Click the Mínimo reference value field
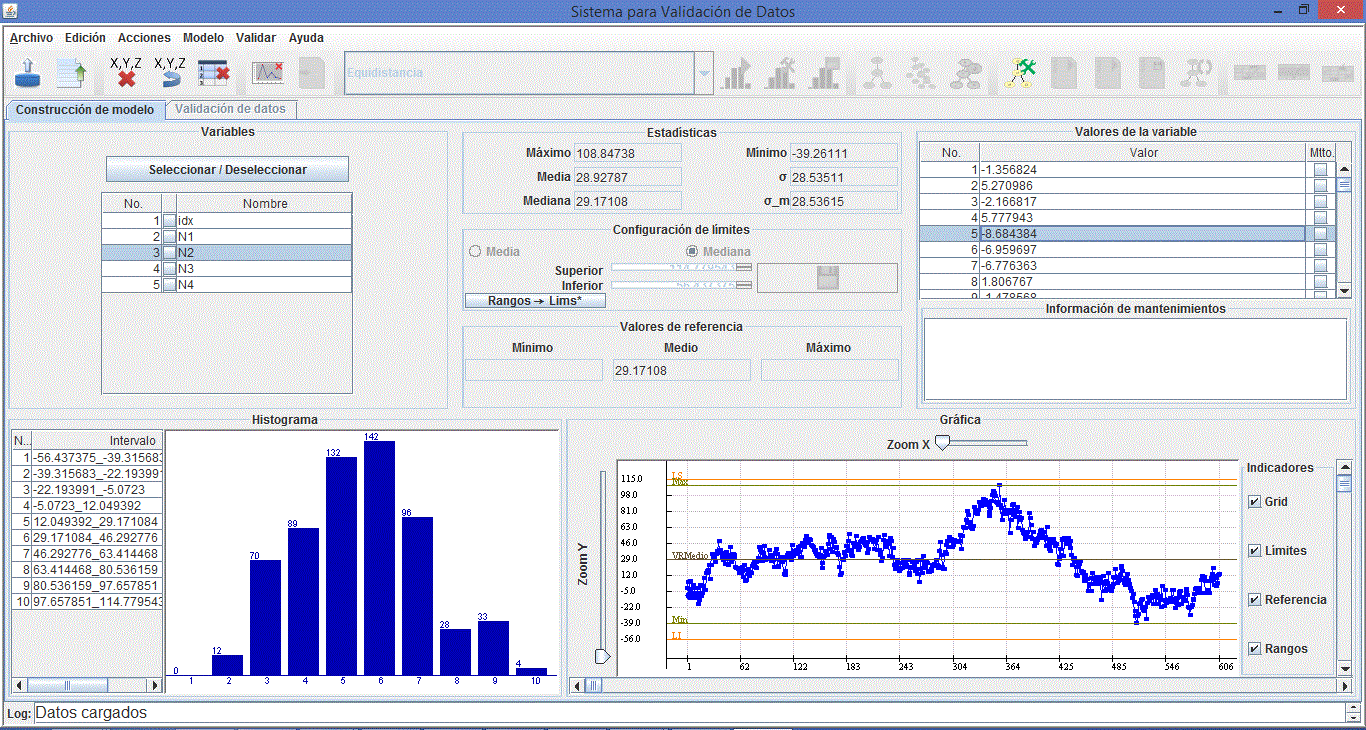The width and height of the screenshot is (1366, 730). click(x=534, y=370)
